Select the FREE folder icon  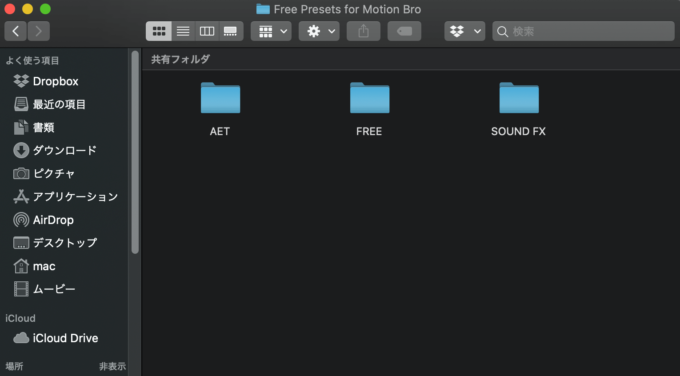pyautogui.click(x=369, y=98)
